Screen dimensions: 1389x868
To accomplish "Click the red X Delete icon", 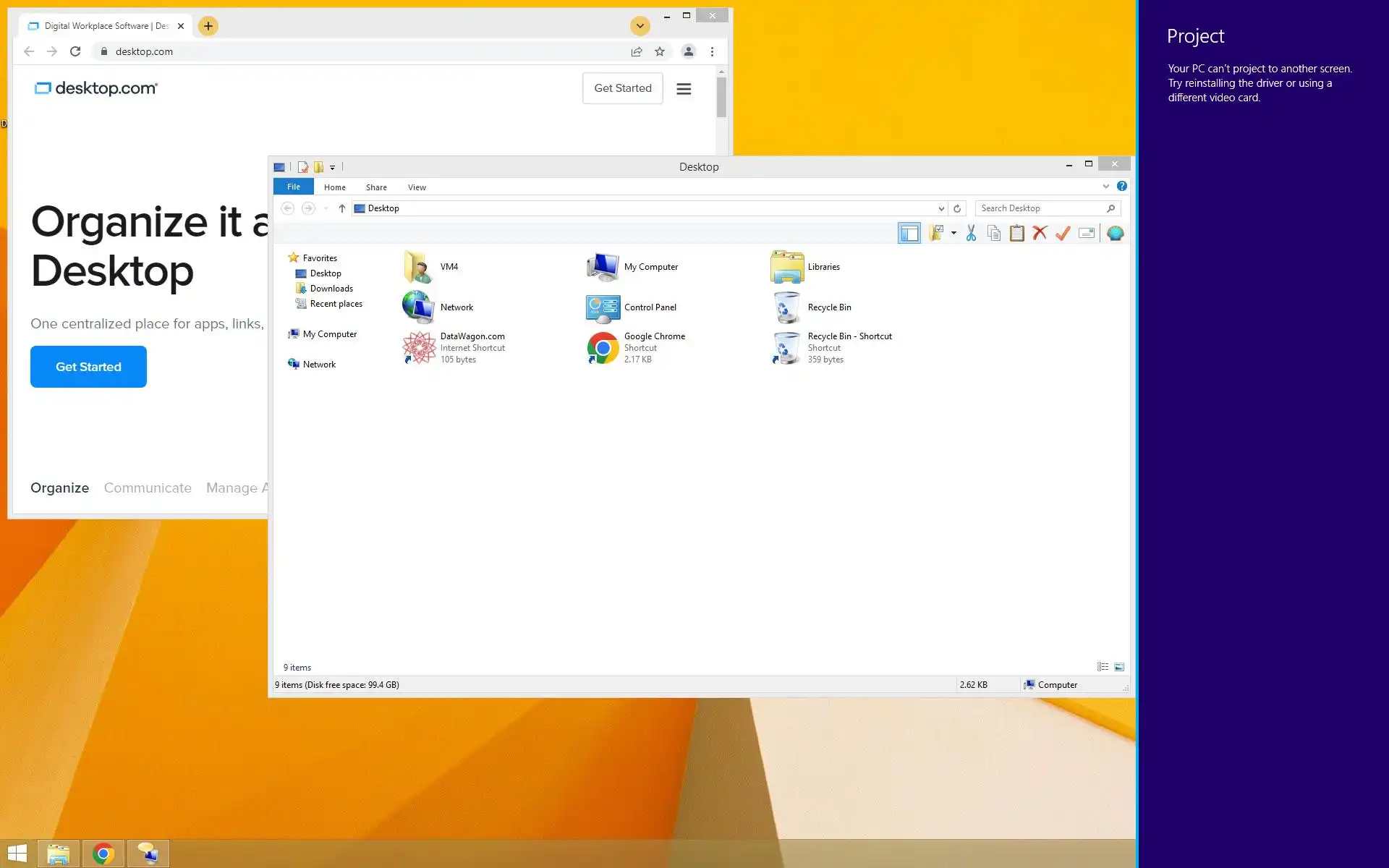I will [1040, 233].
